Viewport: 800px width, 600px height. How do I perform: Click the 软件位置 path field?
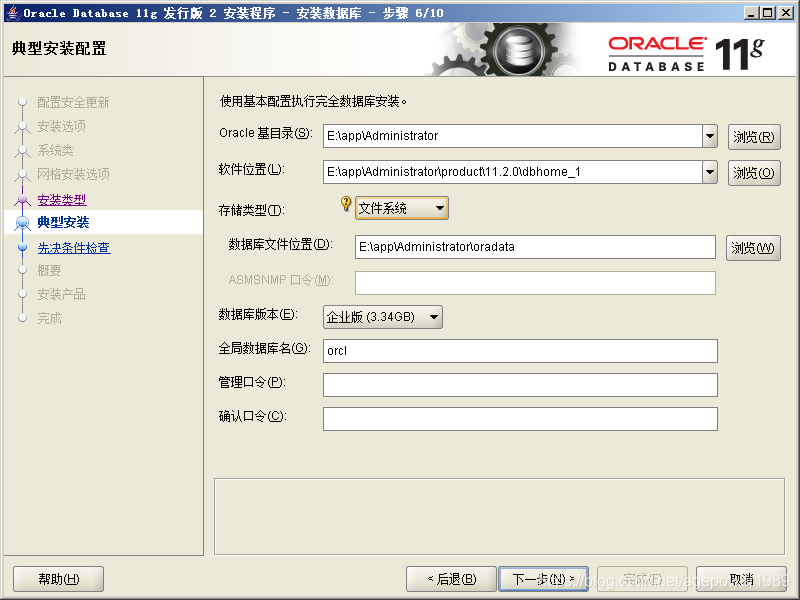513,172
